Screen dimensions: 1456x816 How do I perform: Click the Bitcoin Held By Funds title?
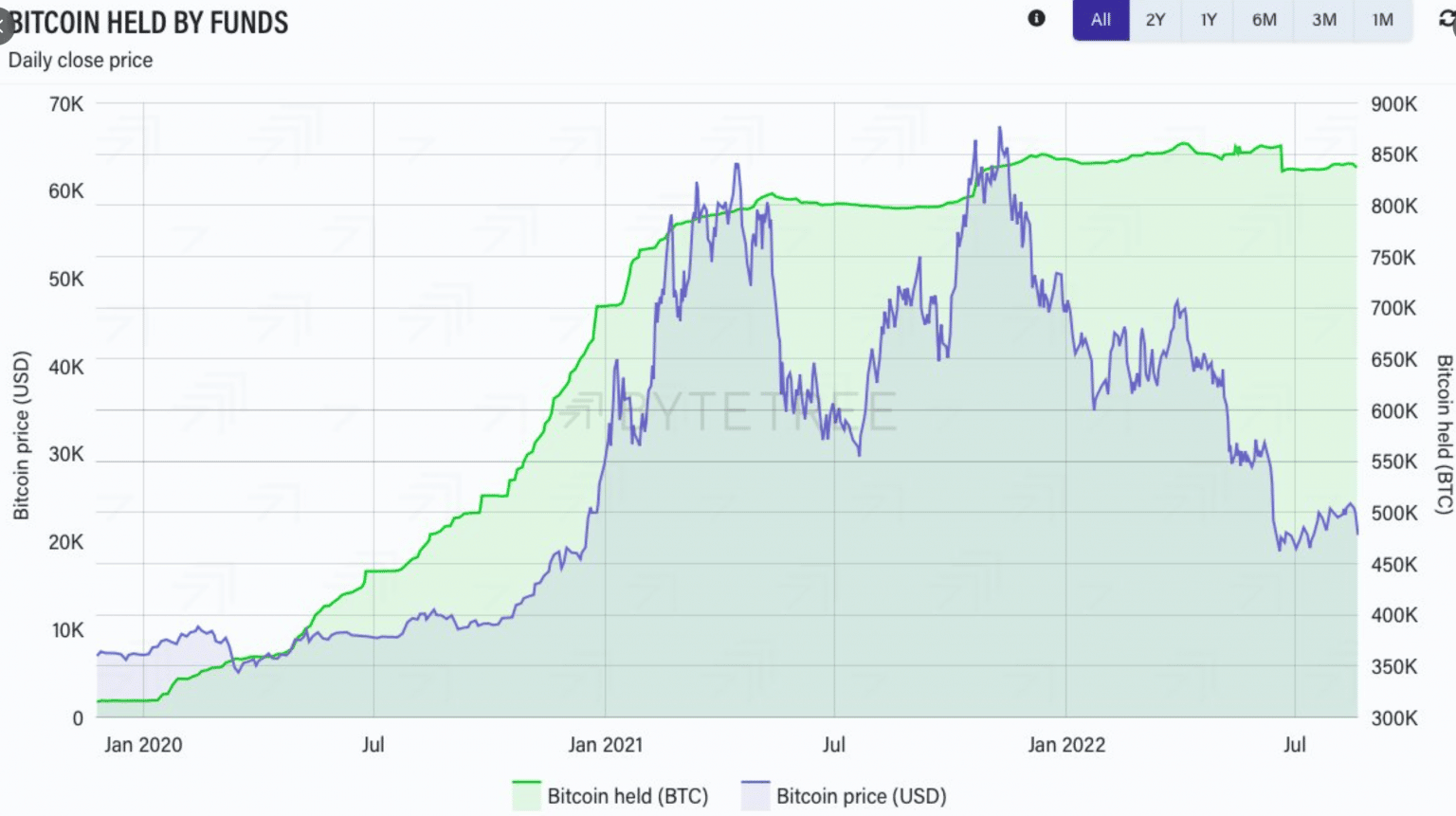click(150, 23)
